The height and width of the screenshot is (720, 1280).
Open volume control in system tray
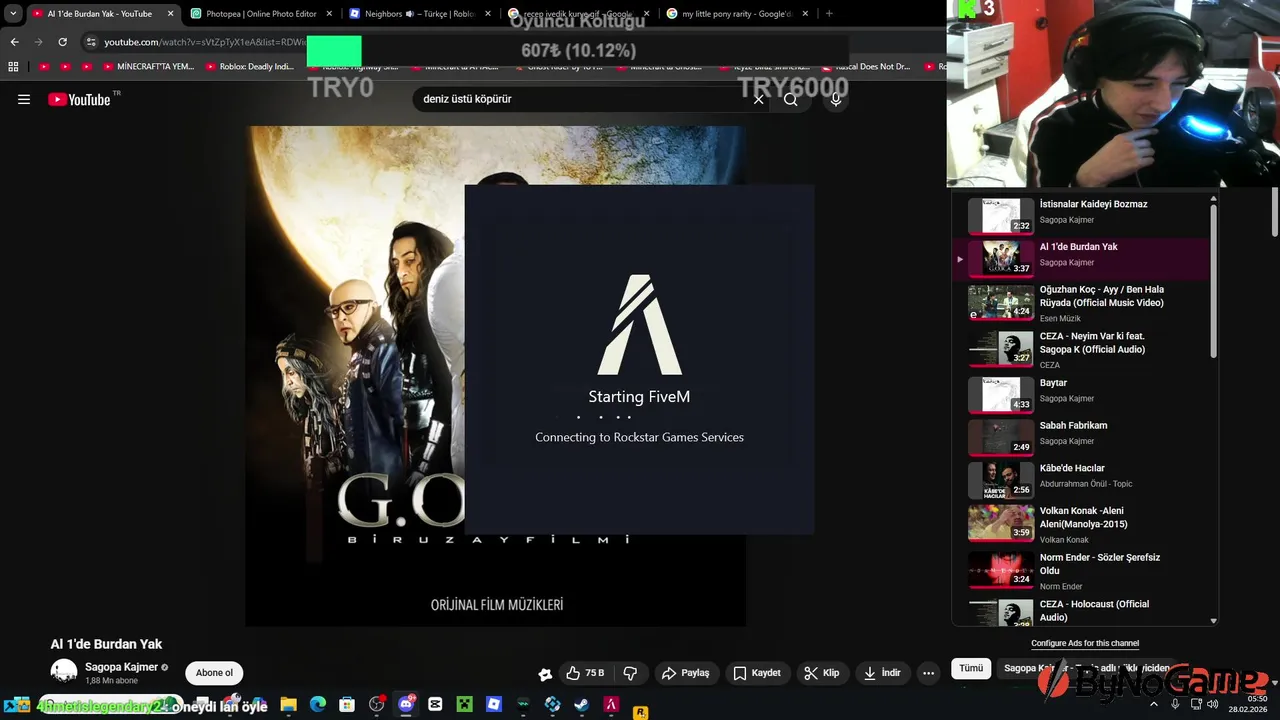tap(1212, 704)
